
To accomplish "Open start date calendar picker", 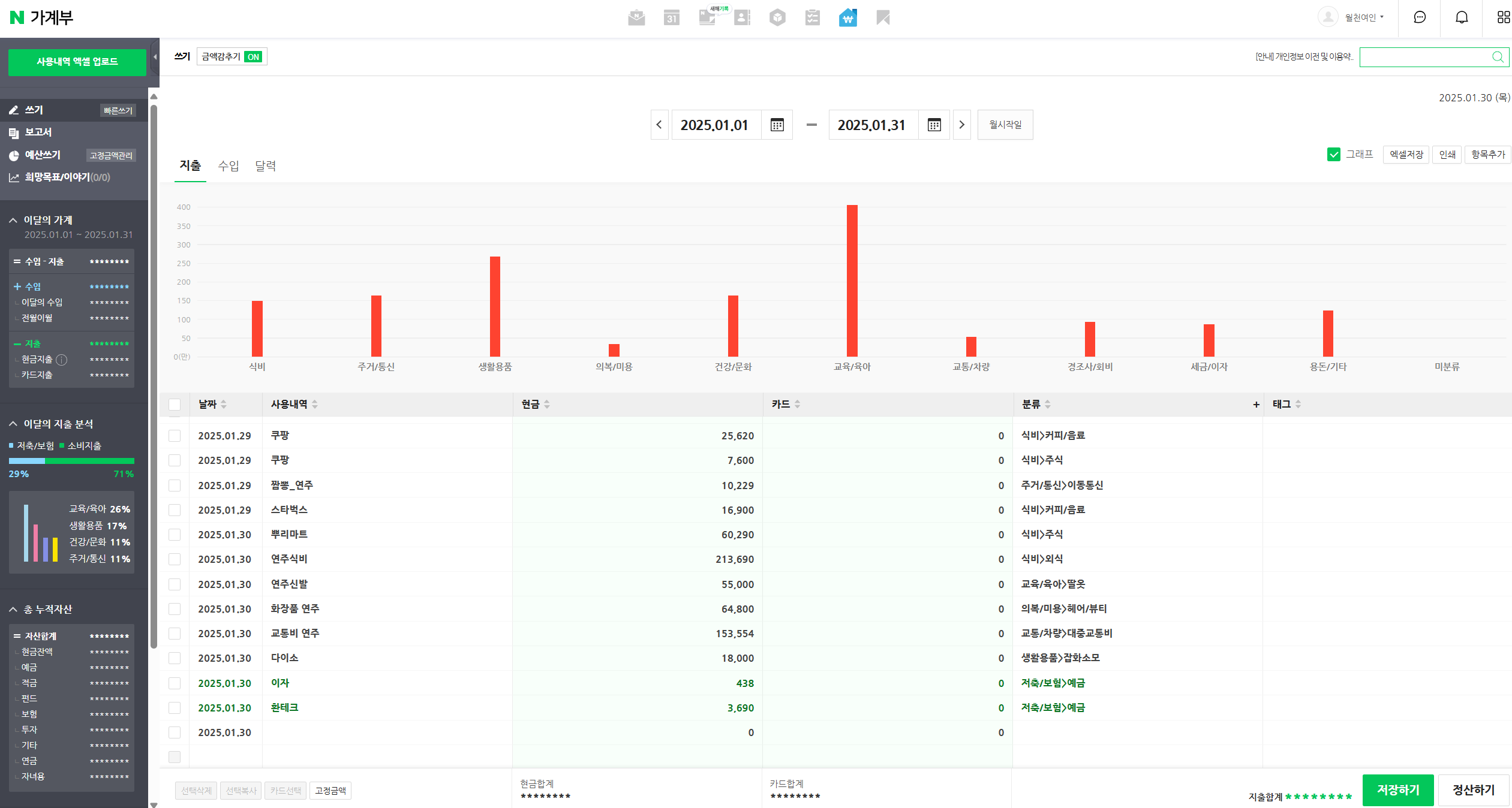I will coord(777,125).
